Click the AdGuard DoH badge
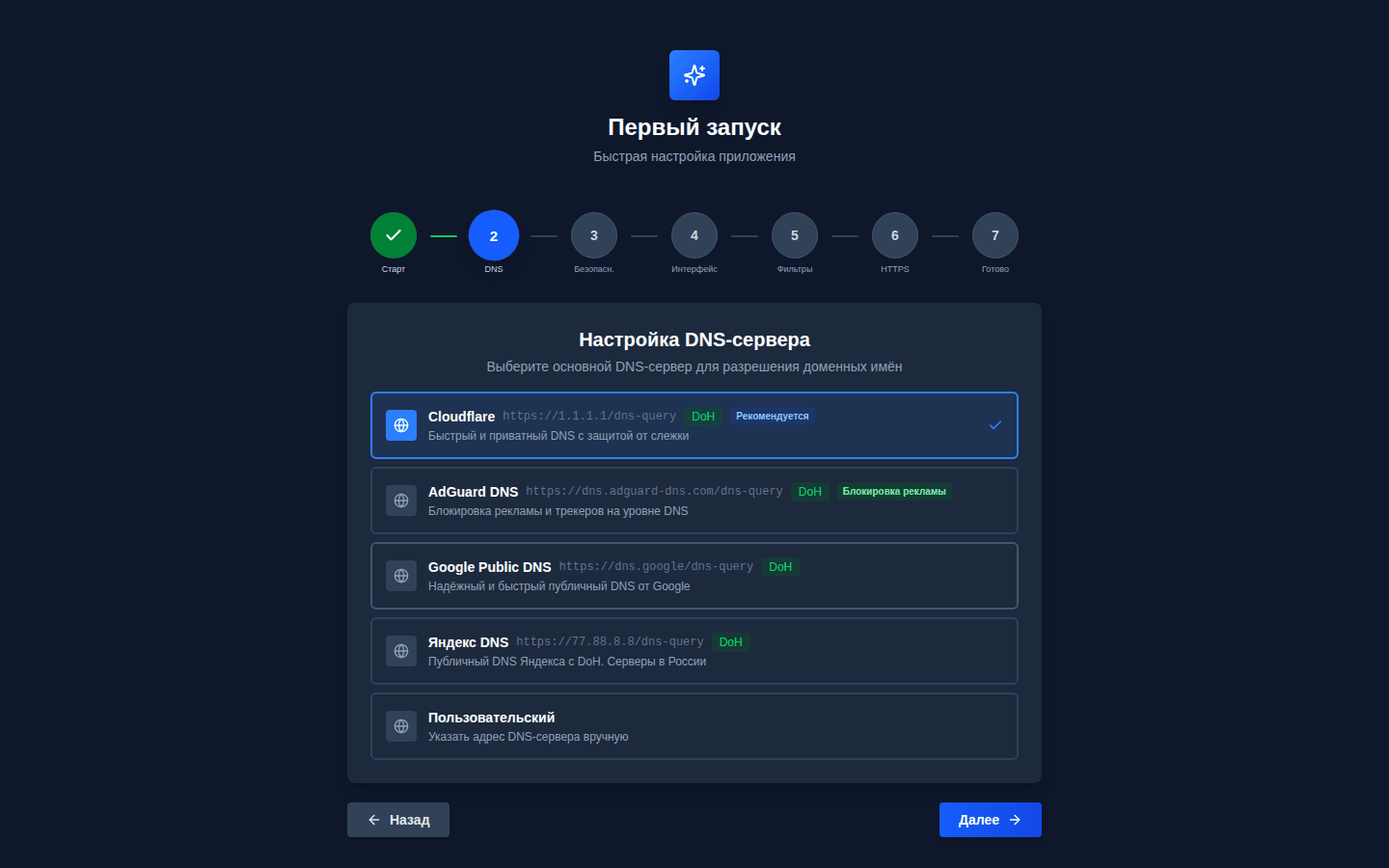The image size is (1389, 868). pos(810,492)
